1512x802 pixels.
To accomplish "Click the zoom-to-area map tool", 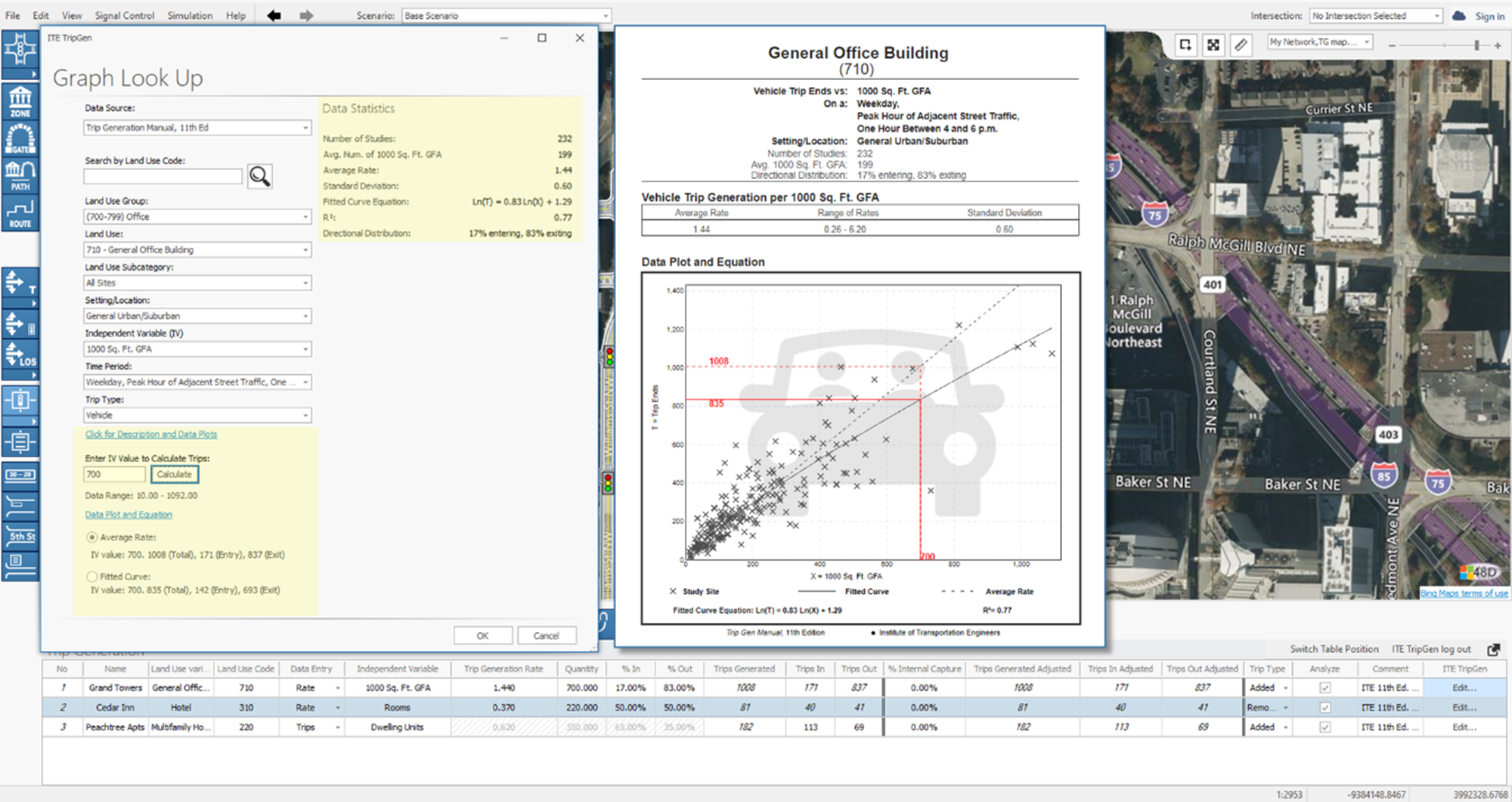I will 1185,45.
